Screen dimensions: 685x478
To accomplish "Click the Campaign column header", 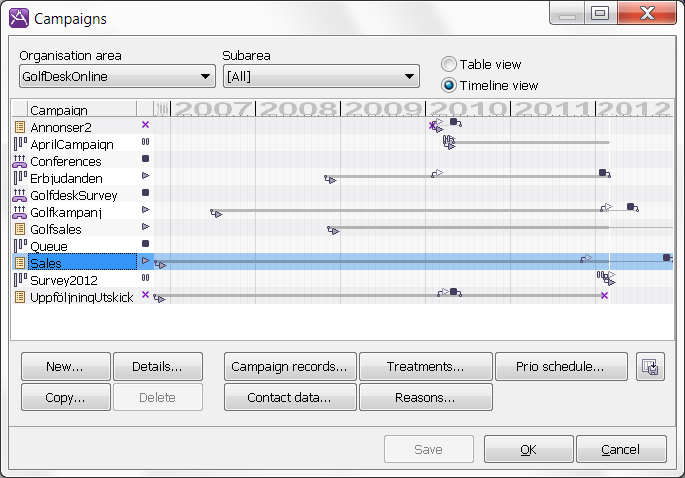I will 82,109.
